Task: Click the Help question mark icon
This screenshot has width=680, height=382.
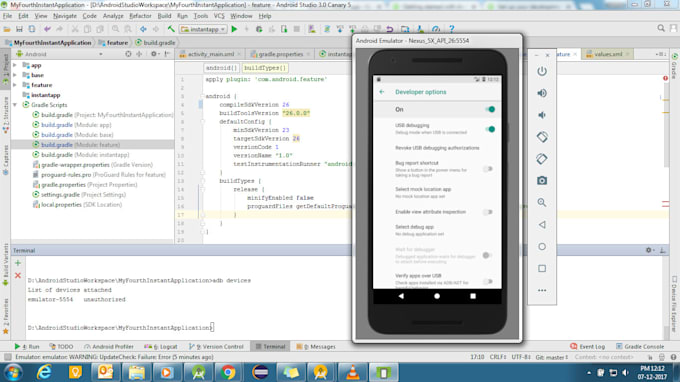Action: click(451, 29)
